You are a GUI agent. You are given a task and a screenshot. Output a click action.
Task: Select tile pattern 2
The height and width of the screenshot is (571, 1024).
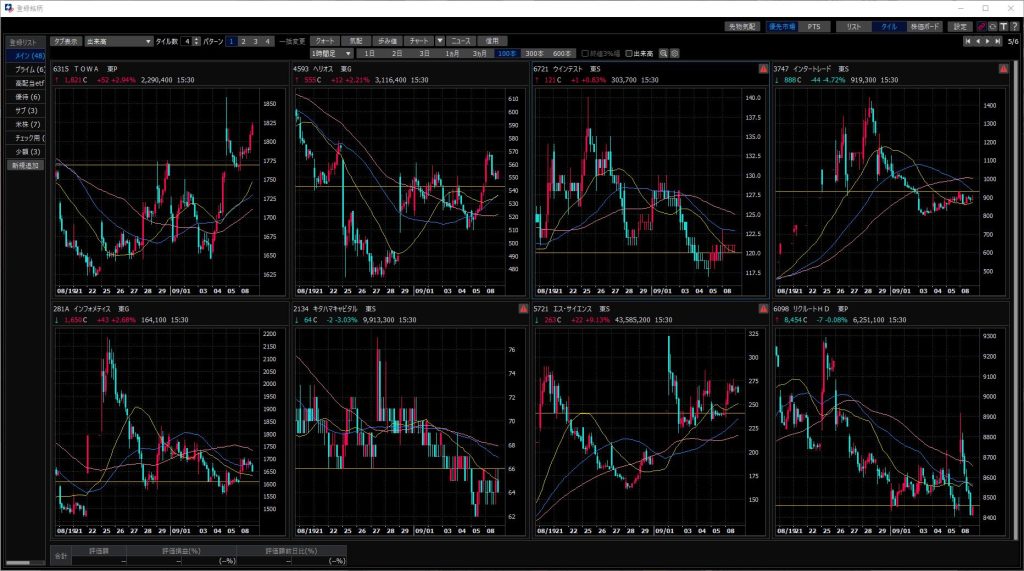pos(243,41)
